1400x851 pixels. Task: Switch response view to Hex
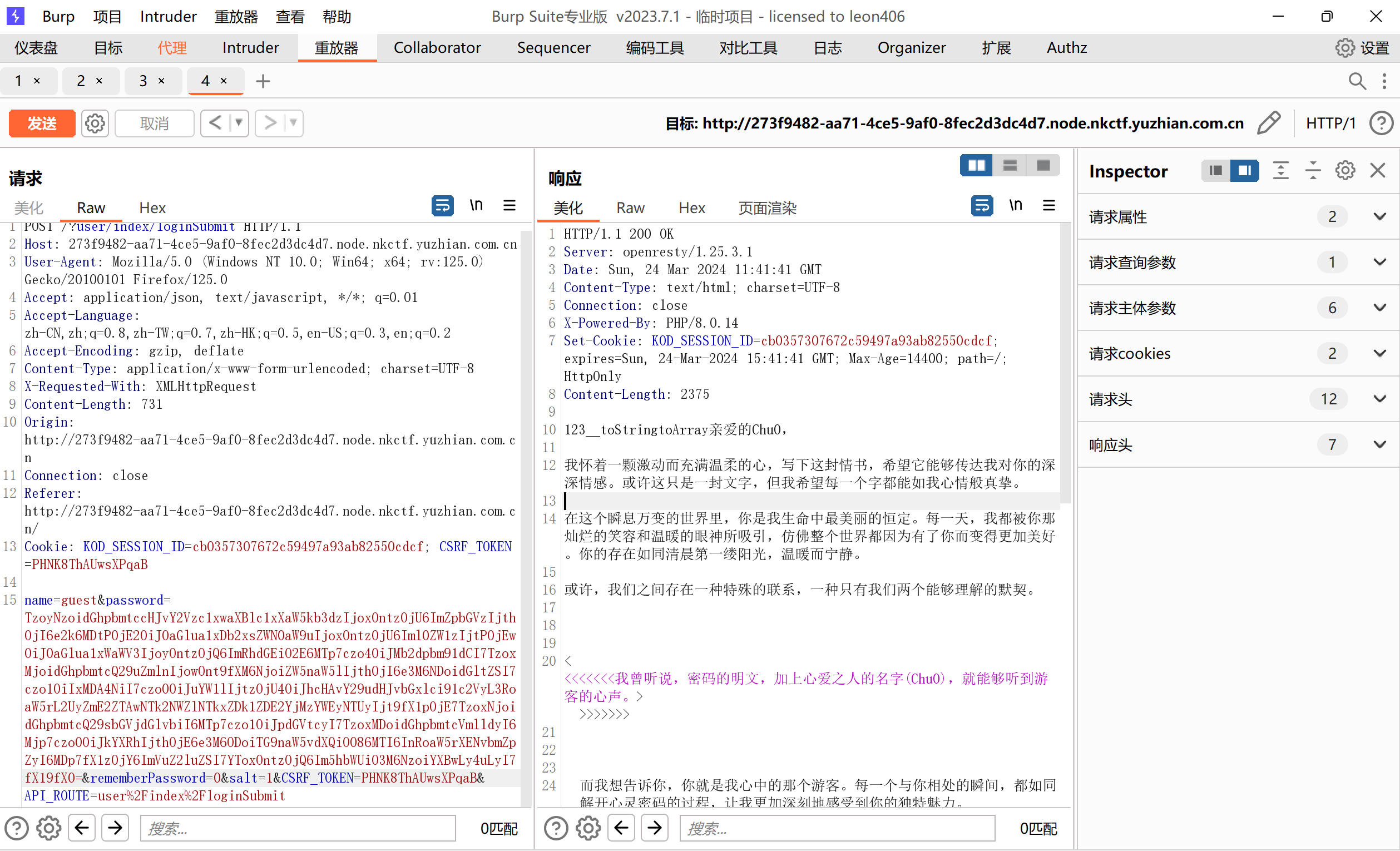tap(692, 208)
